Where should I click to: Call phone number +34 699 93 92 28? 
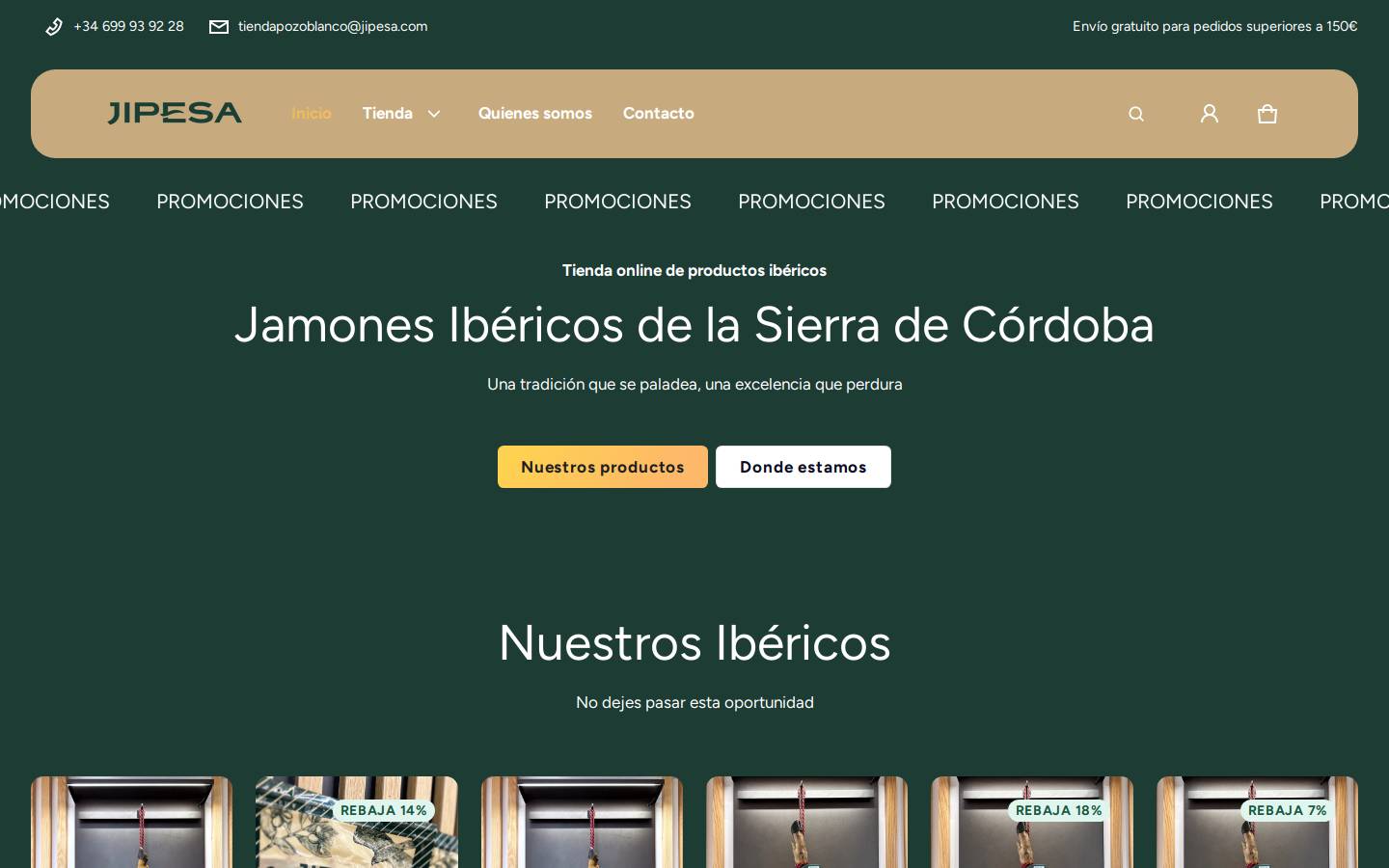pyautogui.click(x=128, y=26)
